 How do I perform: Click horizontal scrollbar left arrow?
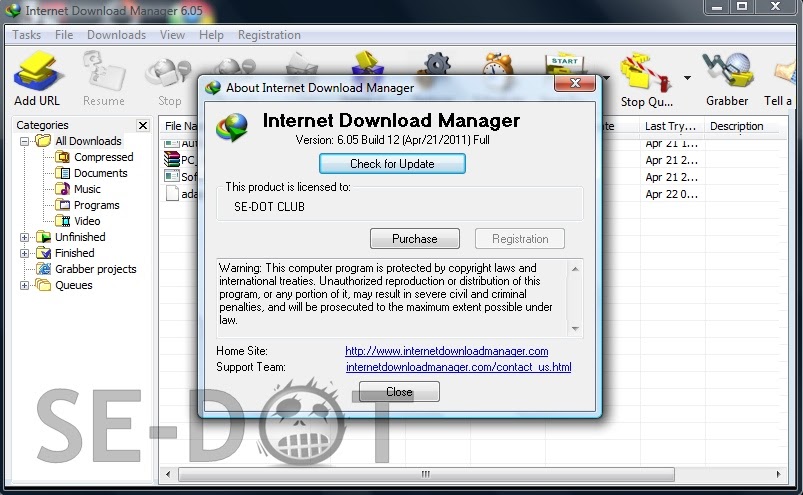pyautogui.click(x=168, y=474)
